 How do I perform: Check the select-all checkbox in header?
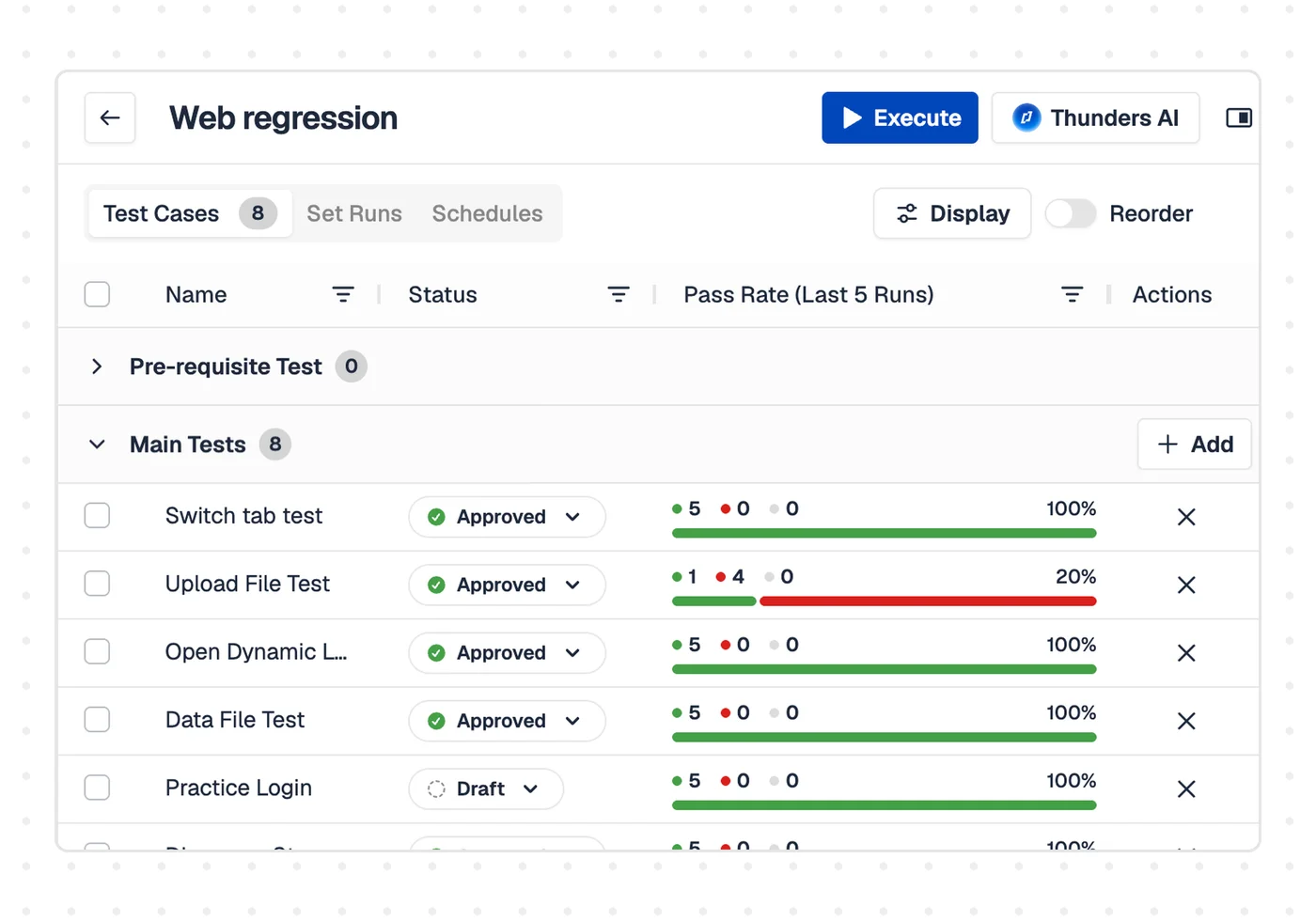[x=97, y=294]
